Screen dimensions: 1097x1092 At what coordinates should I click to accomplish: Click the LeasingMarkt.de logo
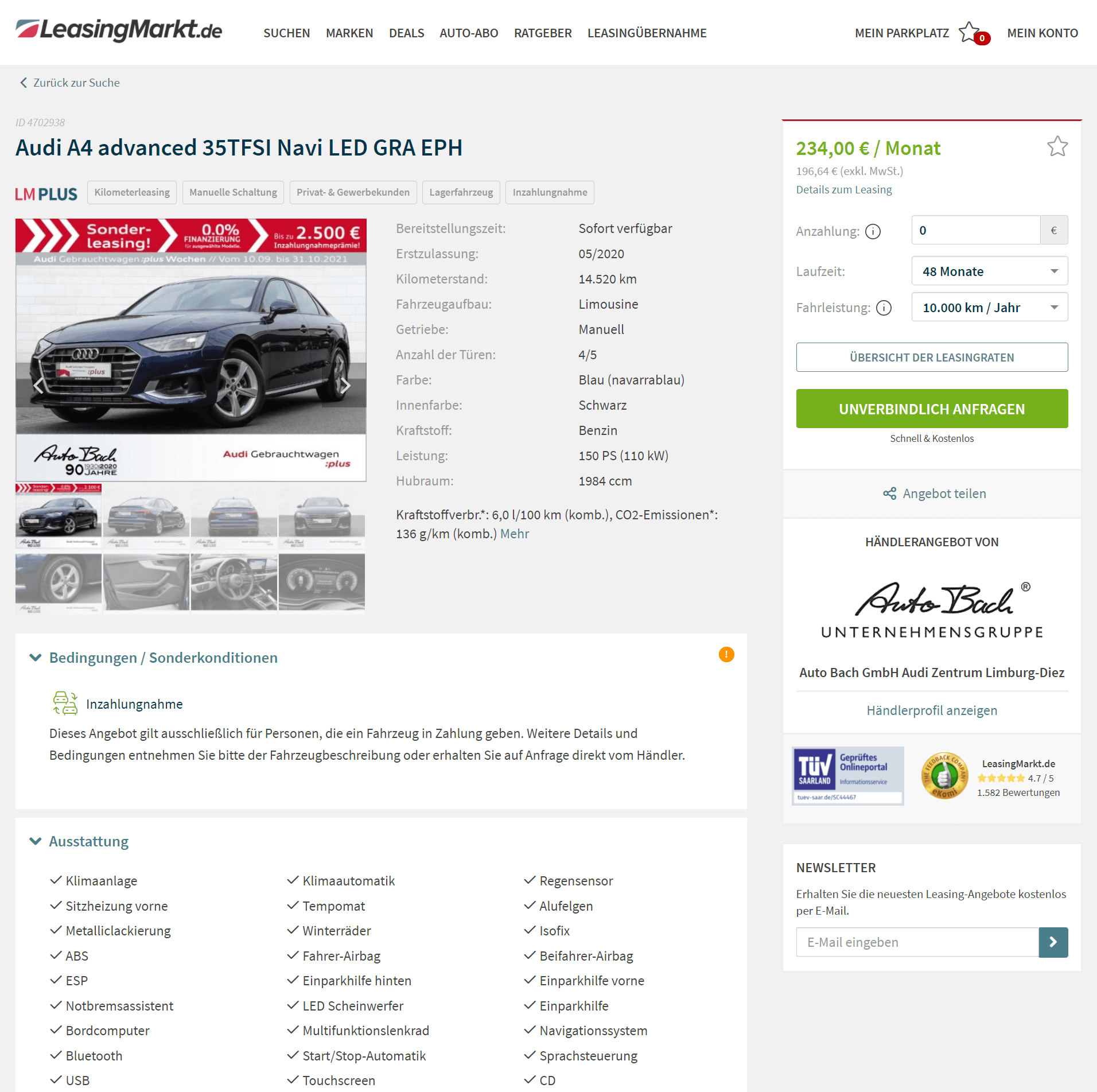pyautogui.click(x=119, y=30)
